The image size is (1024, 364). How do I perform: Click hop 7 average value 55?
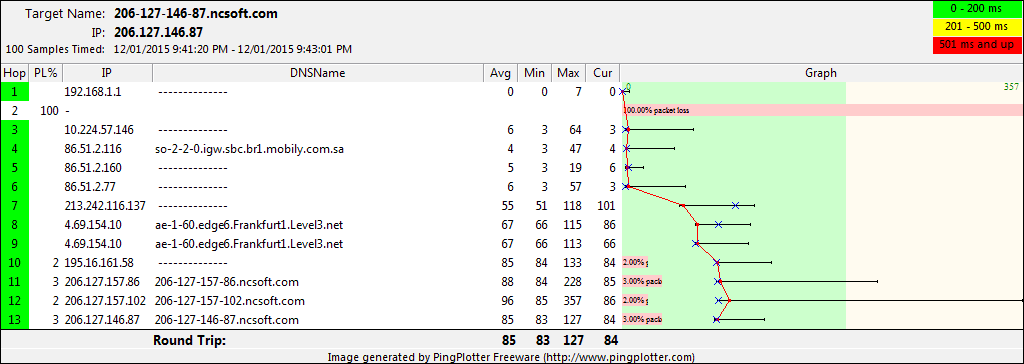click(x=508, y=206)
